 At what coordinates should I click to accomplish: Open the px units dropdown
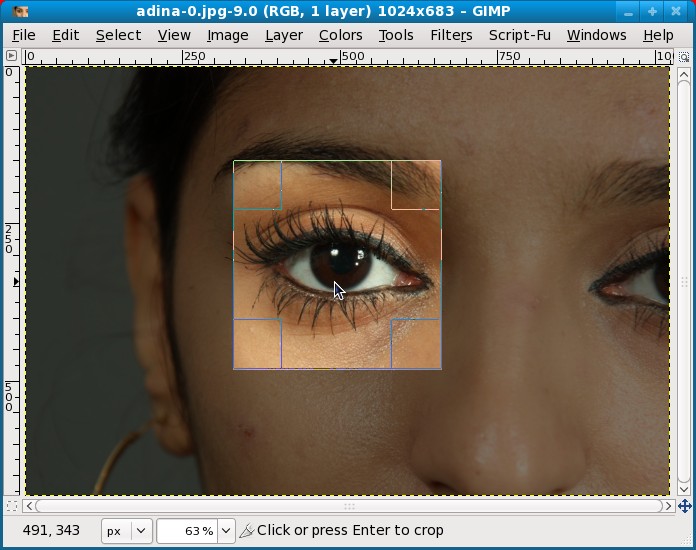click(127, 531)
